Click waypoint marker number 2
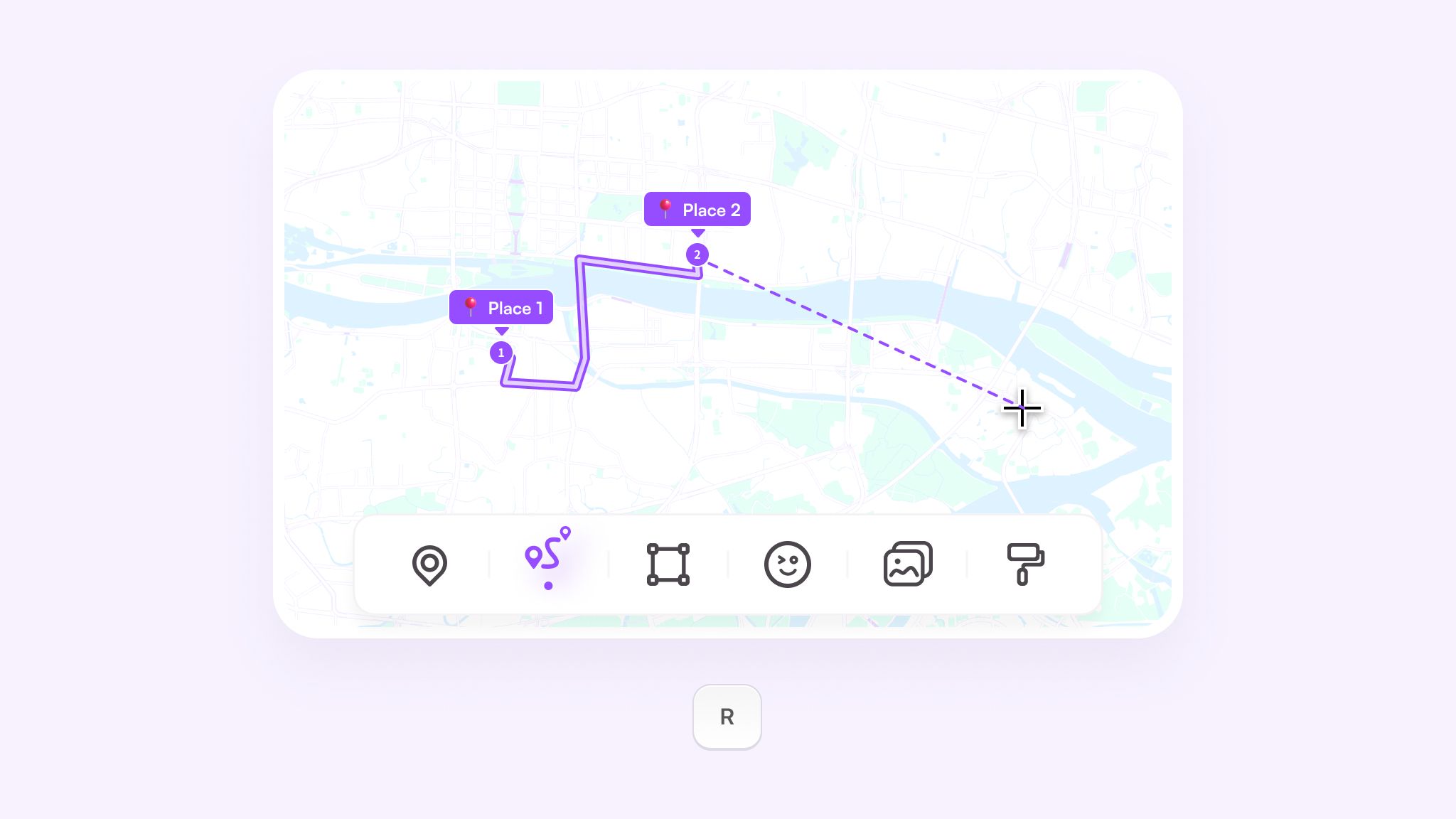Image resolution: width=1456 pixels, height=819 pixels. click(697, 254)
